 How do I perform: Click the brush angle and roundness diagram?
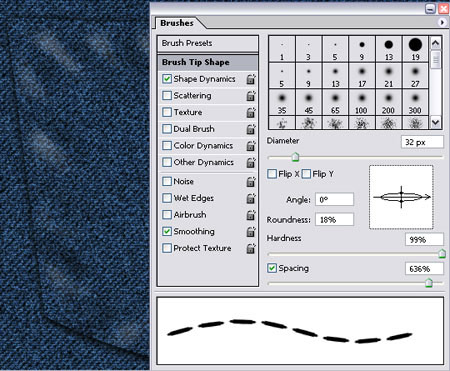tap(401, 197)
